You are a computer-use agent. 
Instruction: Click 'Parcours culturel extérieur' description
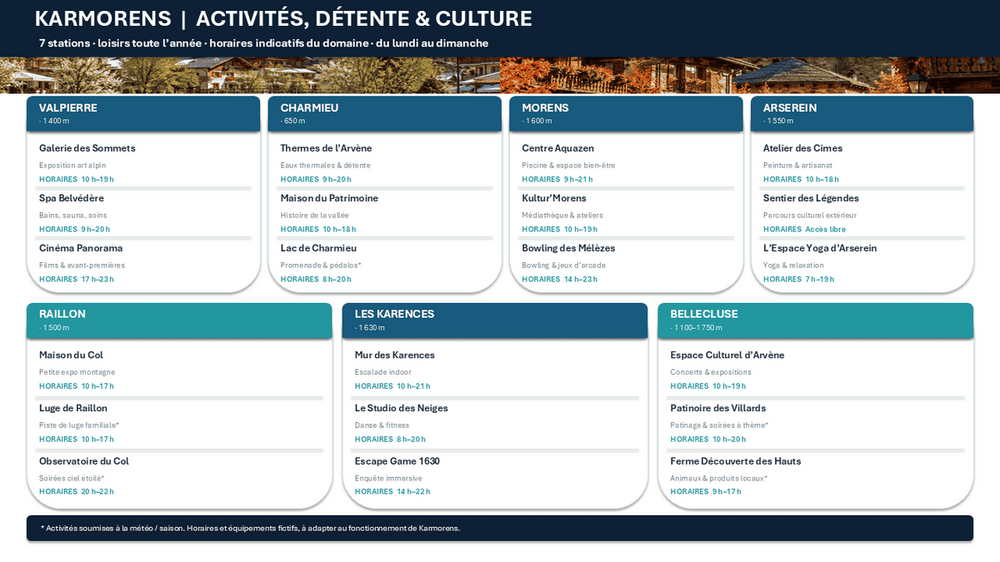click(810, 215)
